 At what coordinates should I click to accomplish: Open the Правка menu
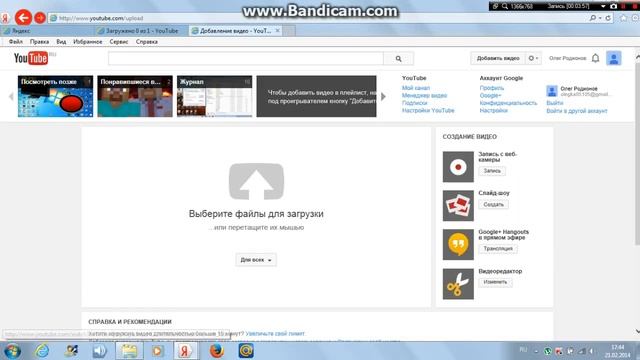39,42
